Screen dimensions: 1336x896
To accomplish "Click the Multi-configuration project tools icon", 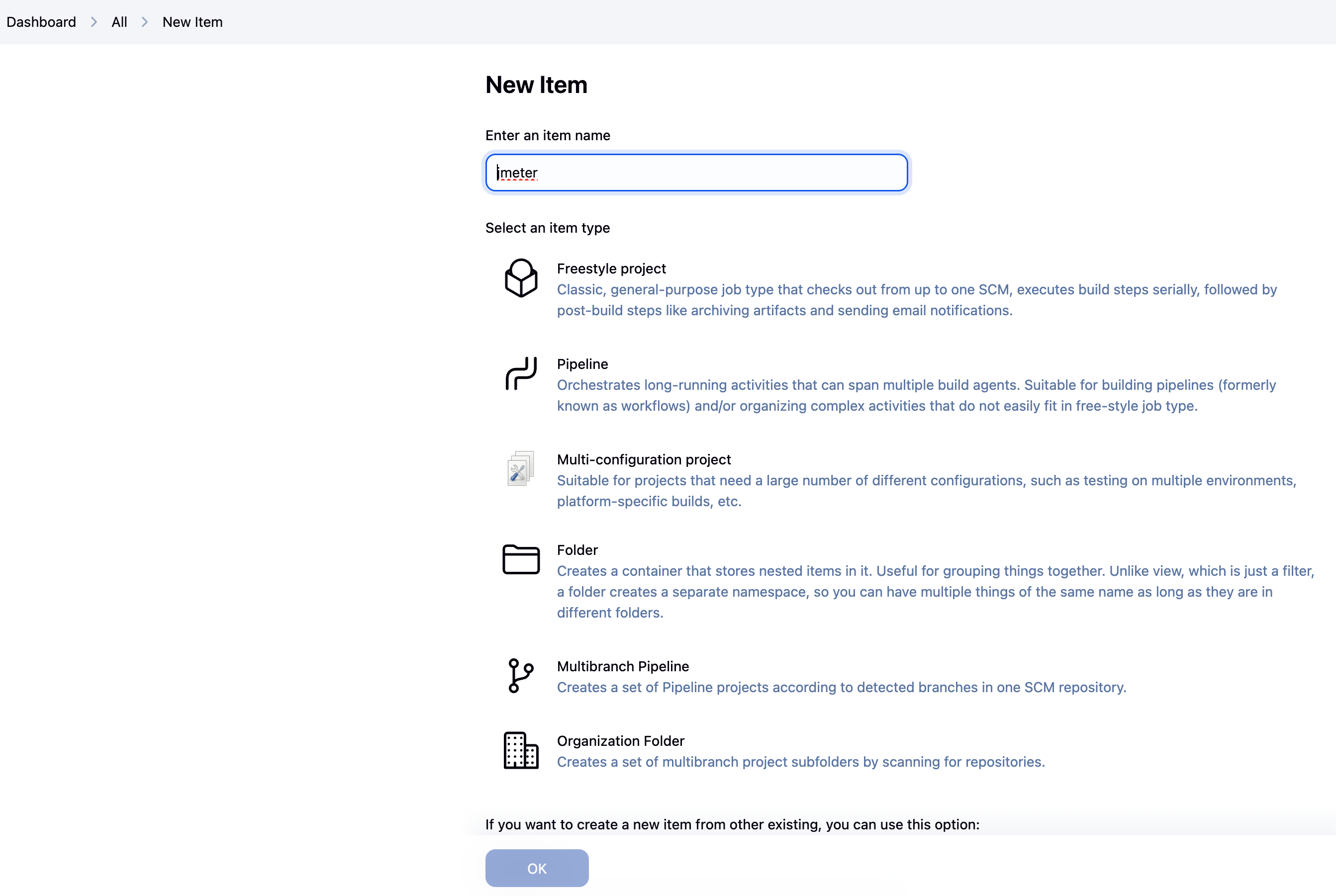I will click(520, 468).
